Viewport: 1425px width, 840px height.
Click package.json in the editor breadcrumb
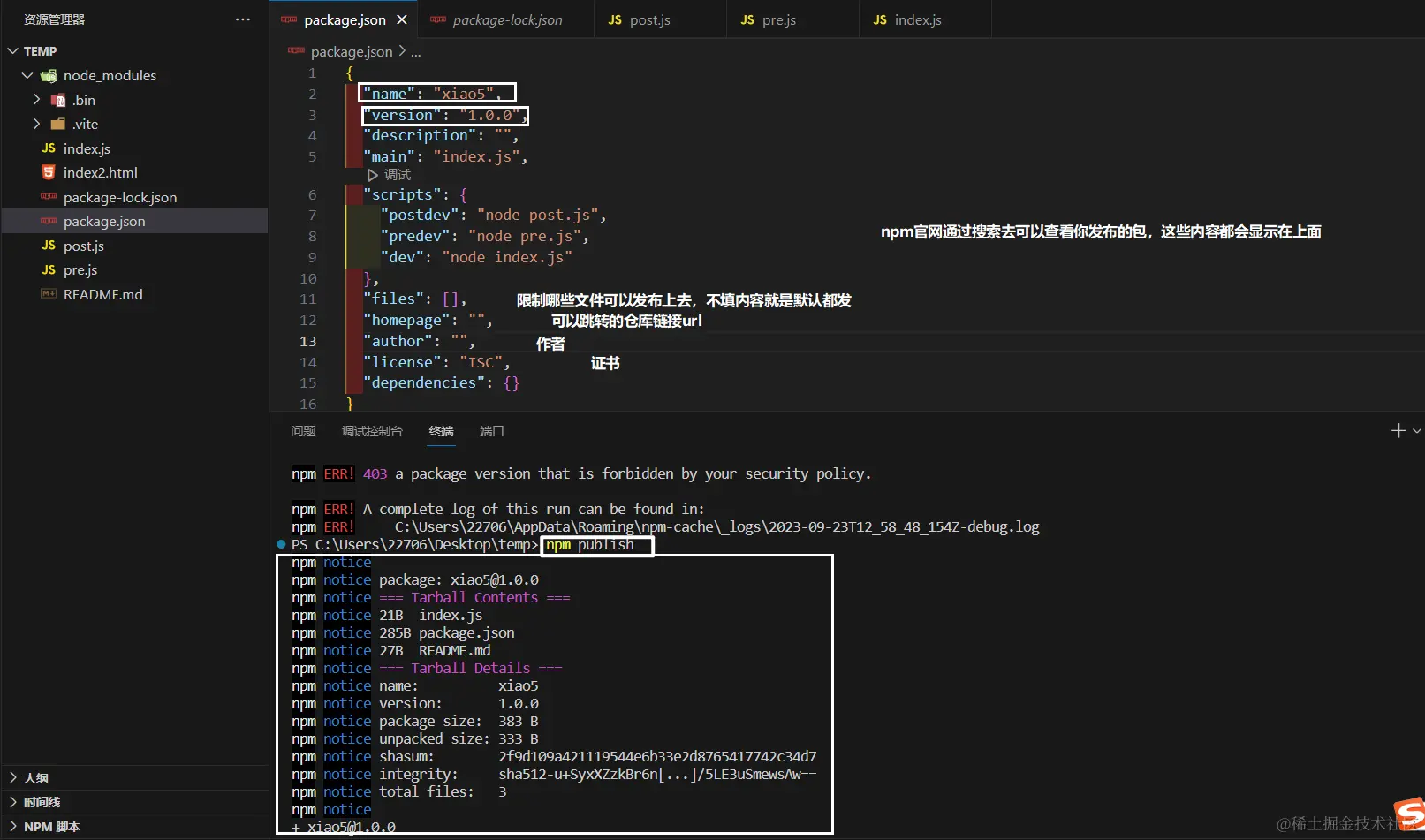(352, 52)
